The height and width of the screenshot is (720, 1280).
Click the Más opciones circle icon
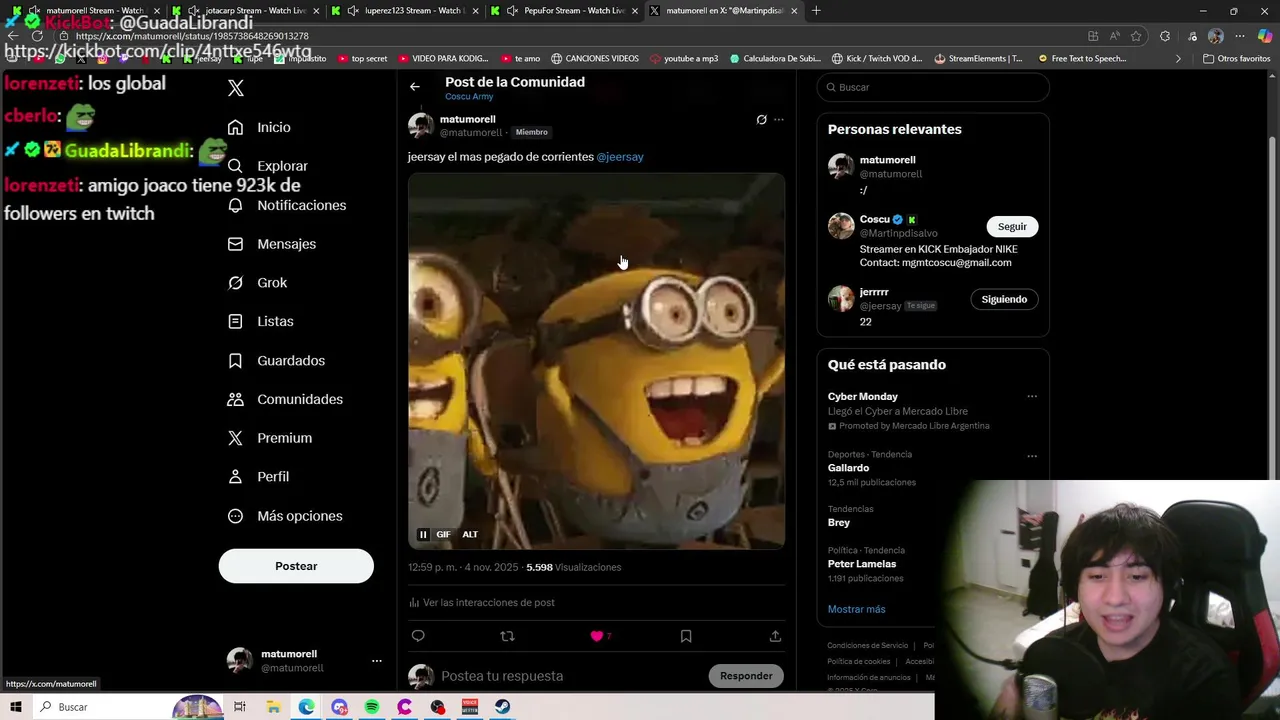(235, 516)
